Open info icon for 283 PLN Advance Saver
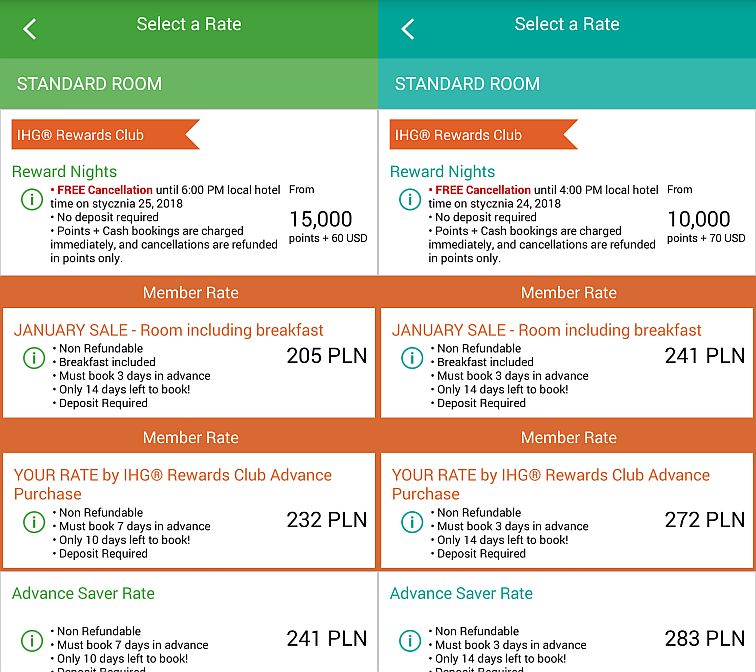 410,640
